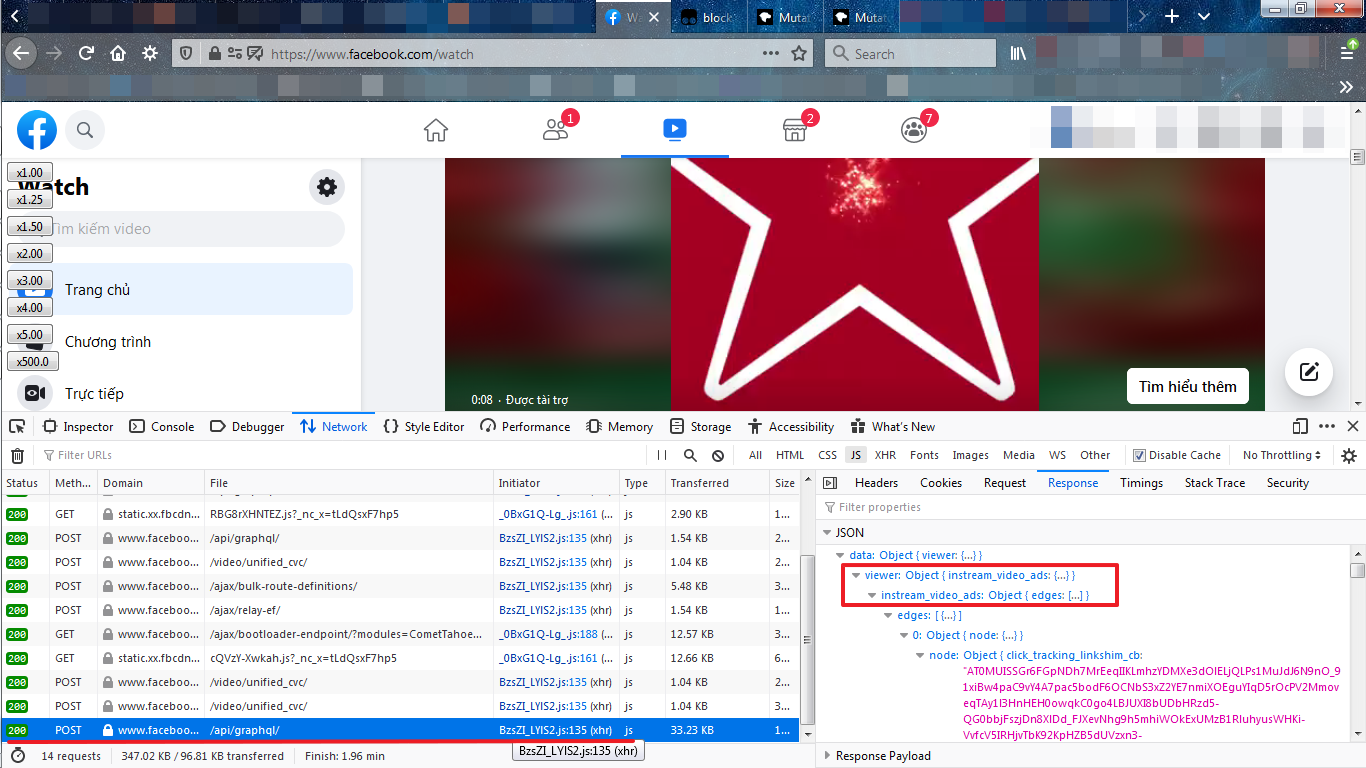Open network settings gear icon
This screenshot has width=1366, height=768.
click(x=1349, y=455)
